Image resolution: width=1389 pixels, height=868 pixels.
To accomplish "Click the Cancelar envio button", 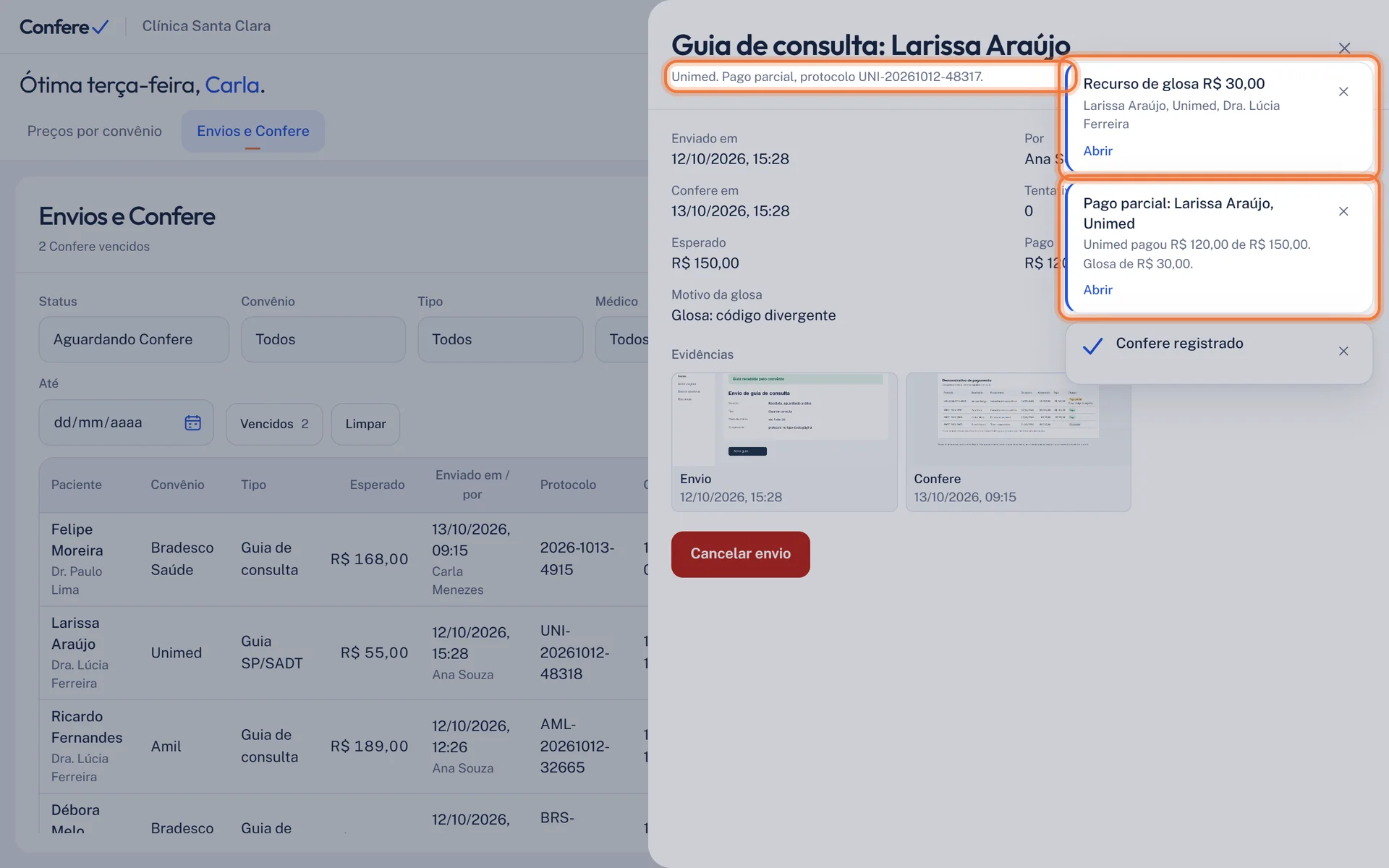I will [x=740, y=554].
